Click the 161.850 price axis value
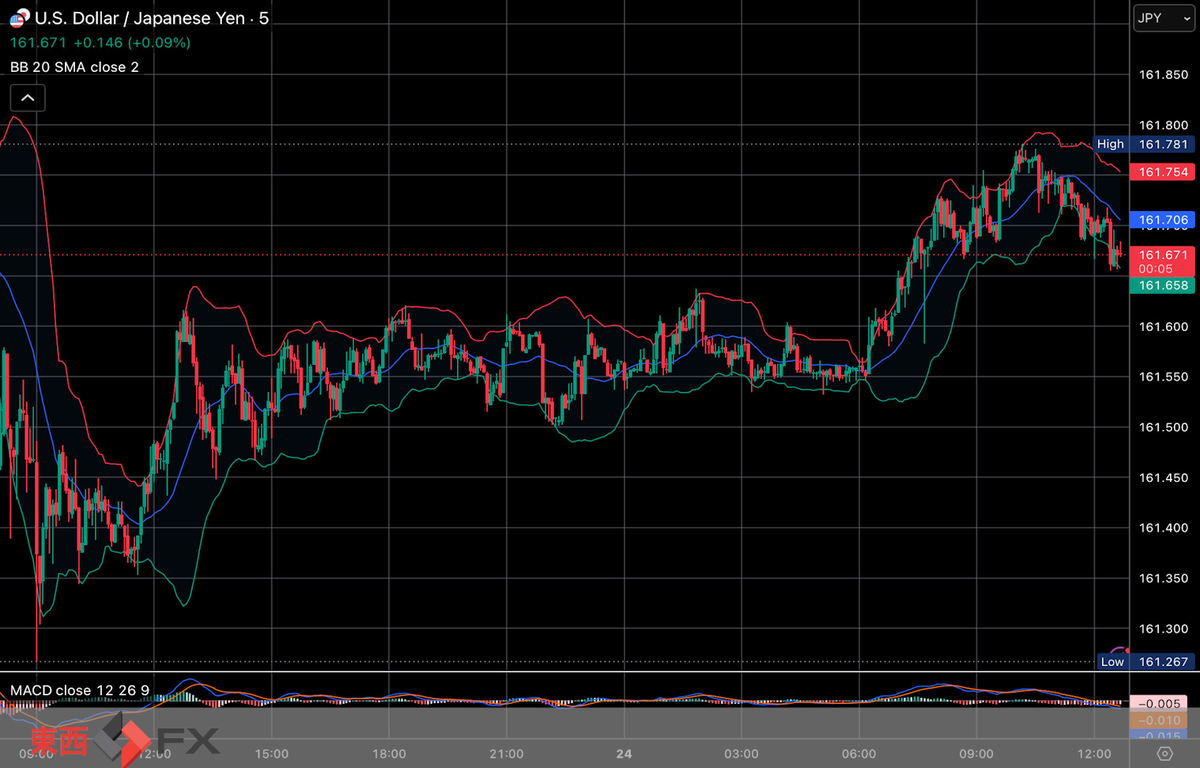The image size is (1200, 768). tap(1164, 75)
